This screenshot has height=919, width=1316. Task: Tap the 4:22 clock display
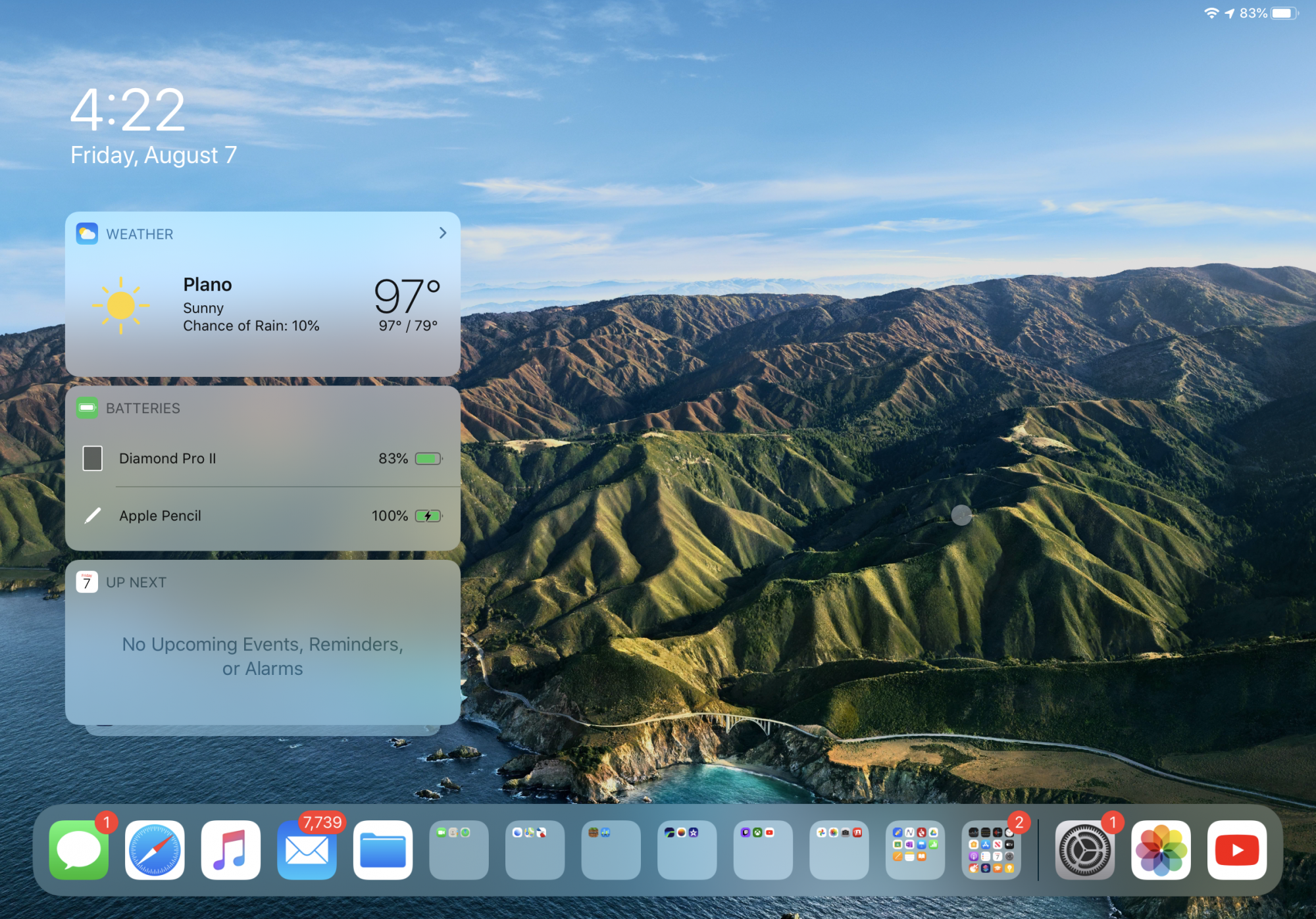pos(128,110)
